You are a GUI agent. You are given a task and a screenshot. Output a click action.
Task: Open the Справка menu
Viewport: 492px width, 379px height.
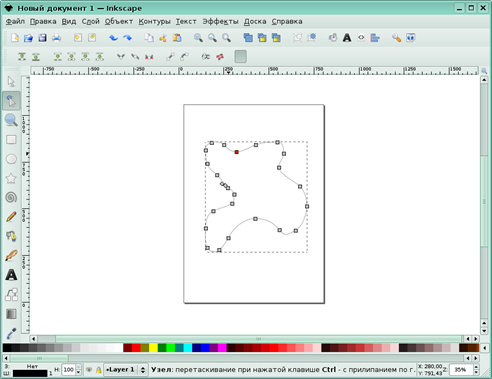tap(287, 21)
